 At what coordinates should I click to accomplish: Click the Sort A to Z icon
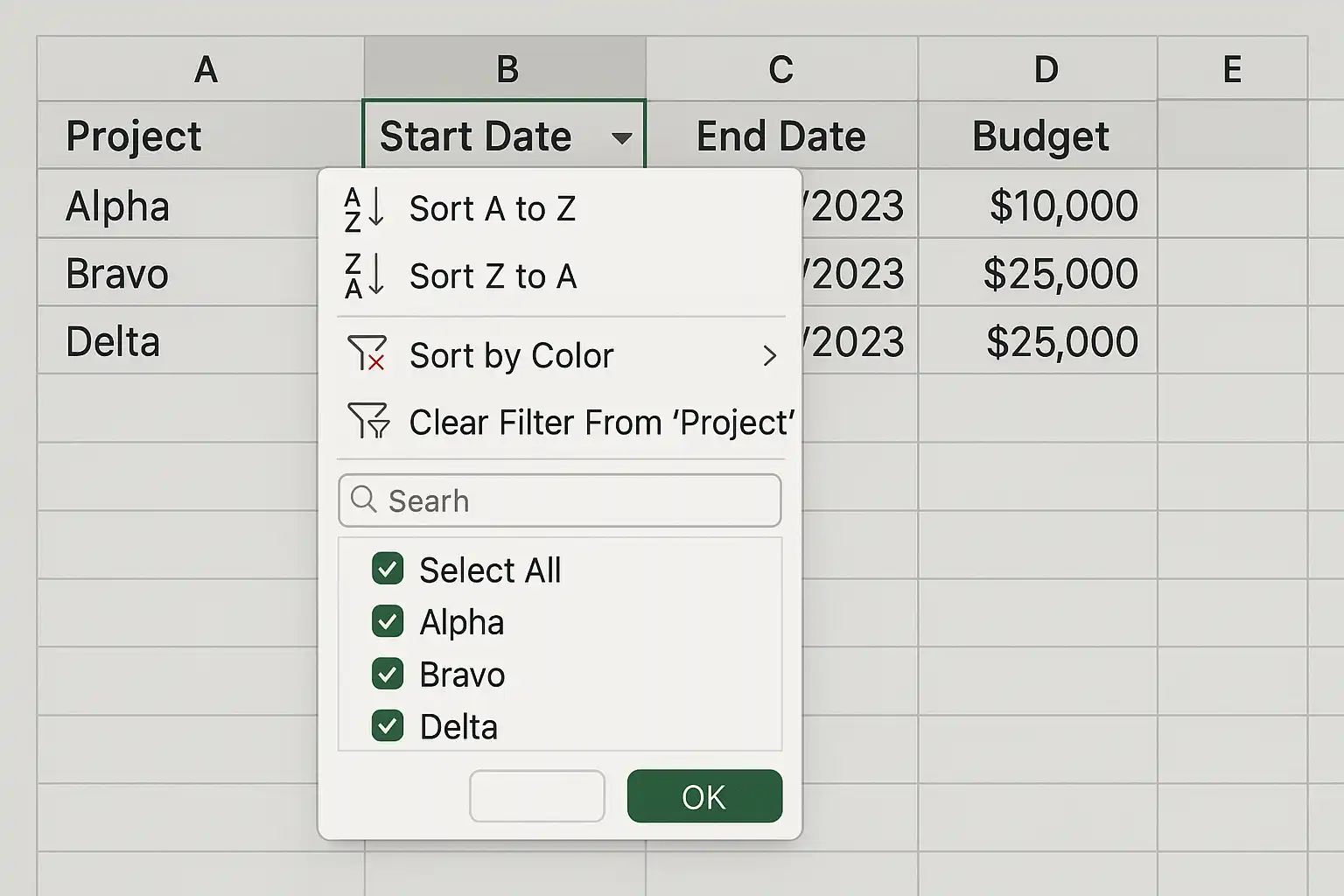(364, 209)
